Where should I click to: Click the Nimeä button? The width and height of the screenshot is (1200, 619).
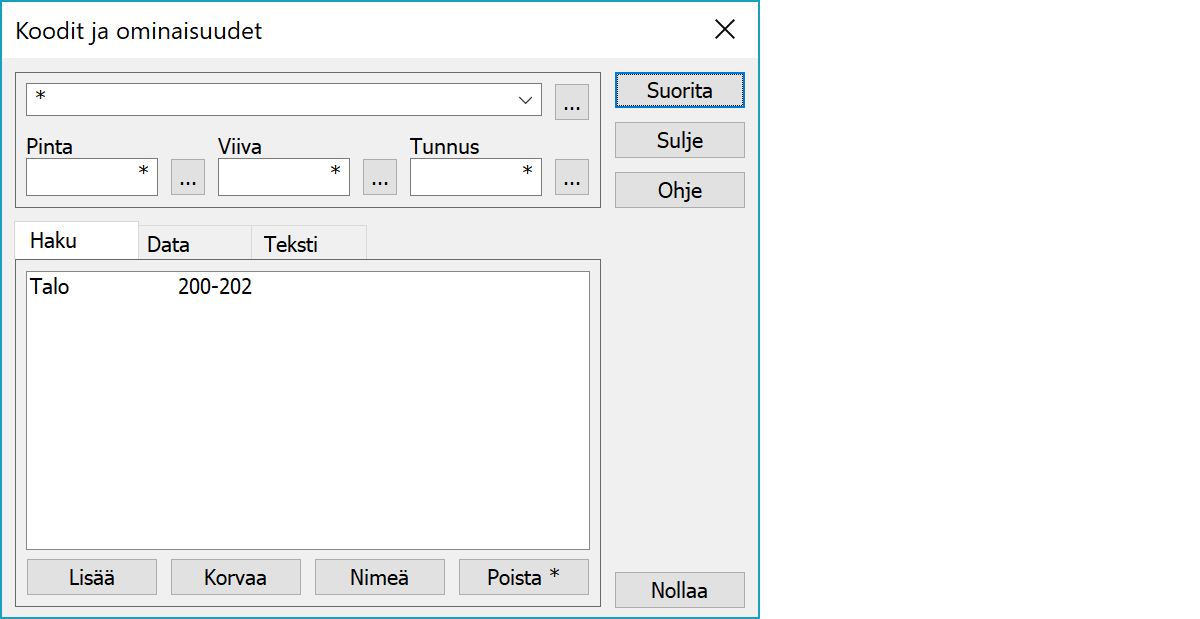(380, 577)
